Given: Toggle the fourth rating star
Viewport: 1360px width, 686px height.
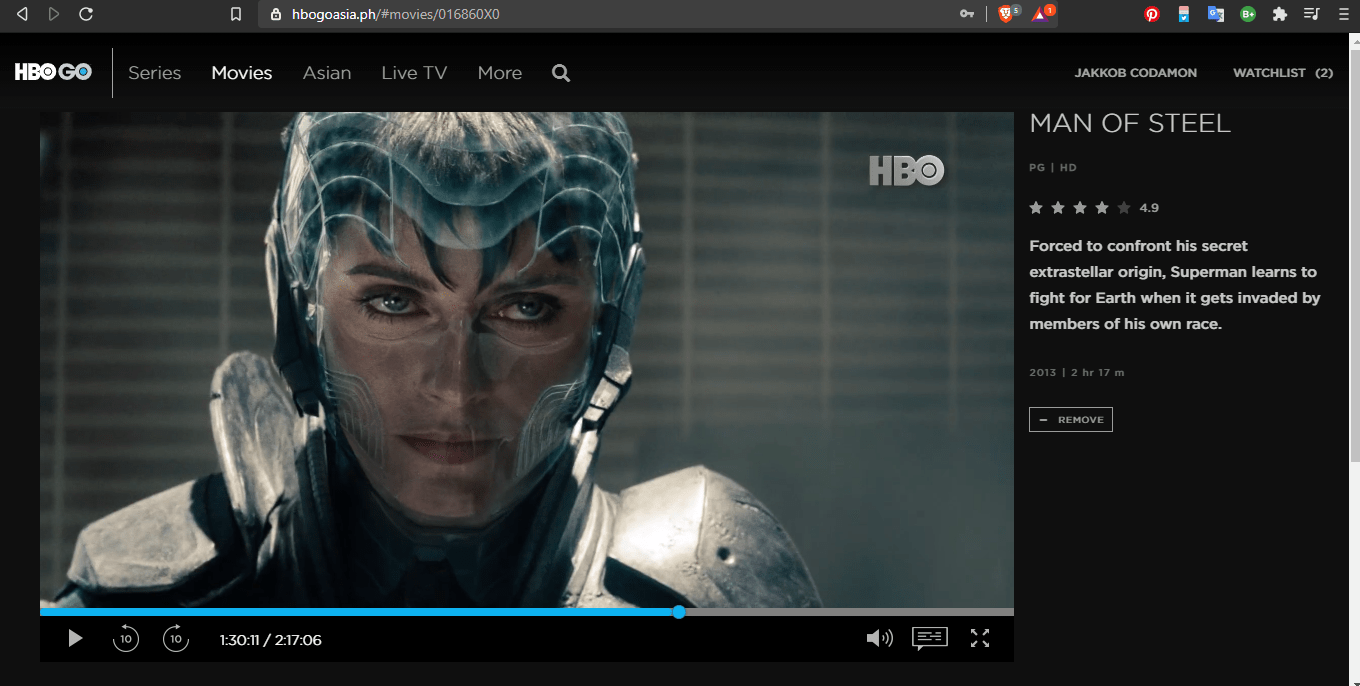Looking at the screenshot, I should [x=1101, y=207].
